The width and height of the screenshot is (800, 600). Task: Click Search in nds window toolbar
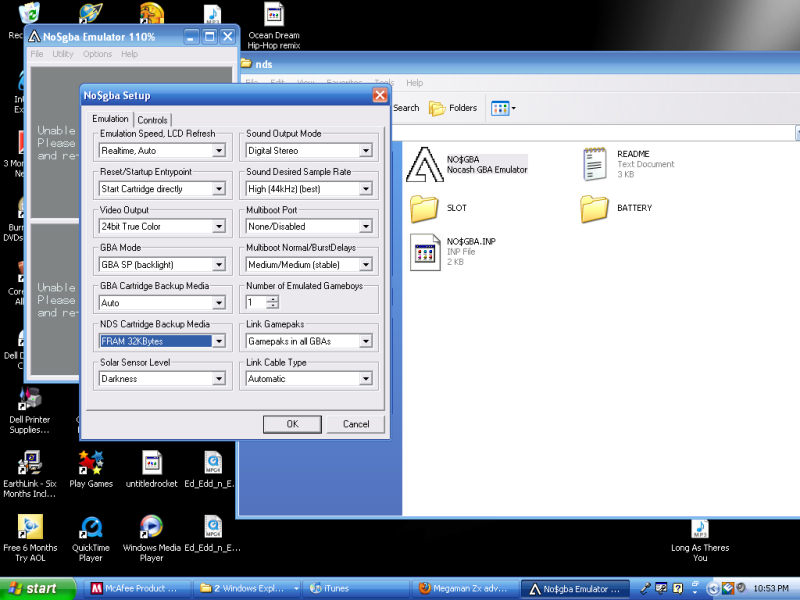pos(406,108)
